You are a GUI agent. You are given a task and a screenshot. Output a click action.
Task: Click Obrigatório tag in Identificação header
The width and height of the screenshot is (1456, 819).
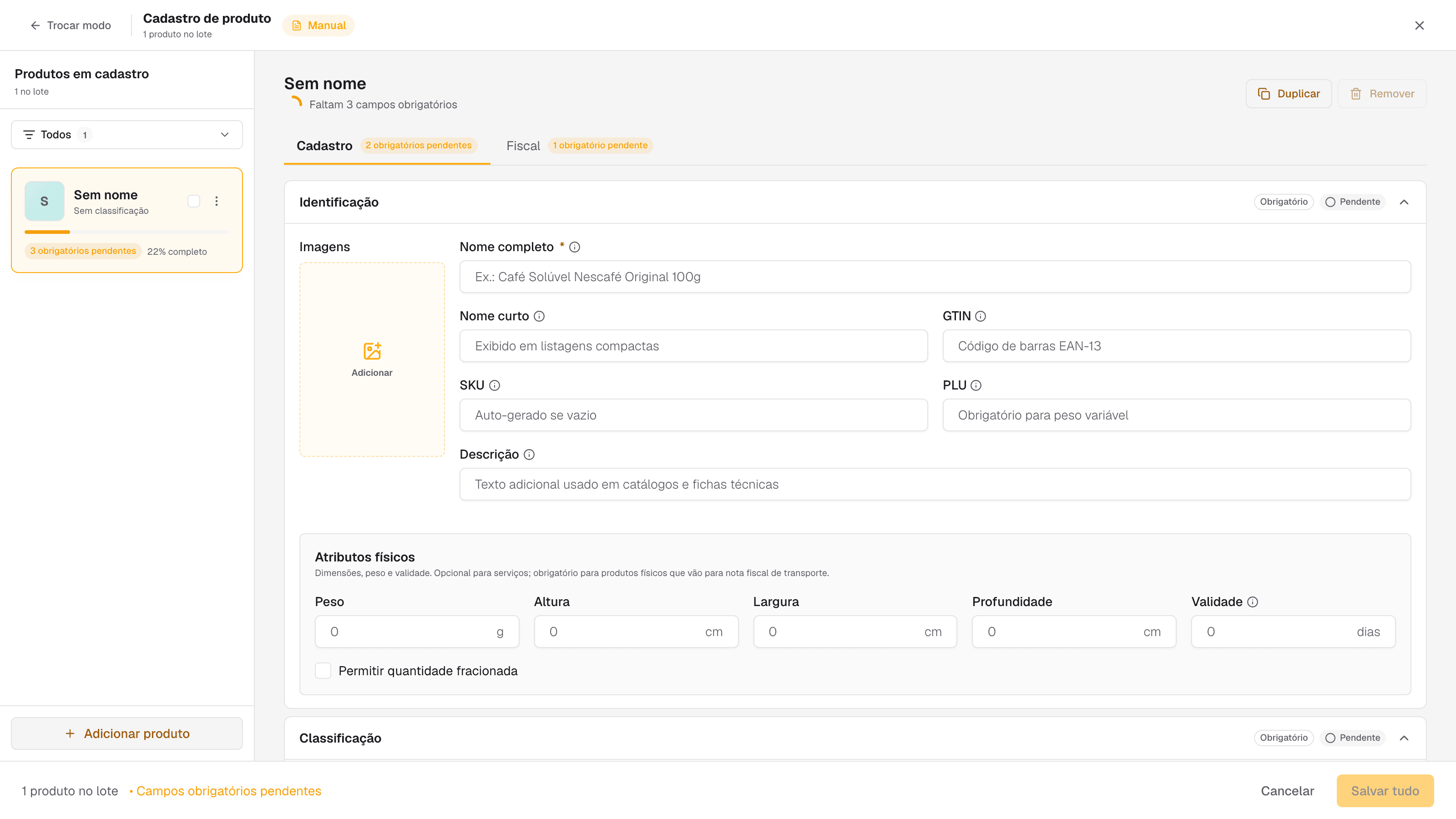coord(1284,202)
